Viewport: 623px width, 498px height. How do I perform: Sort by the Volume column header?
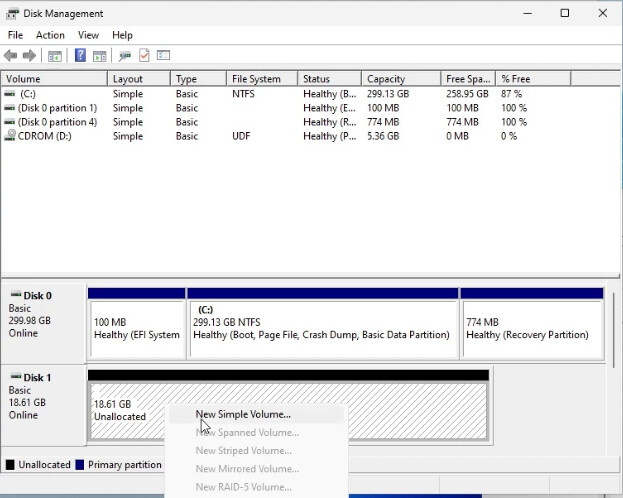[54, 79]
